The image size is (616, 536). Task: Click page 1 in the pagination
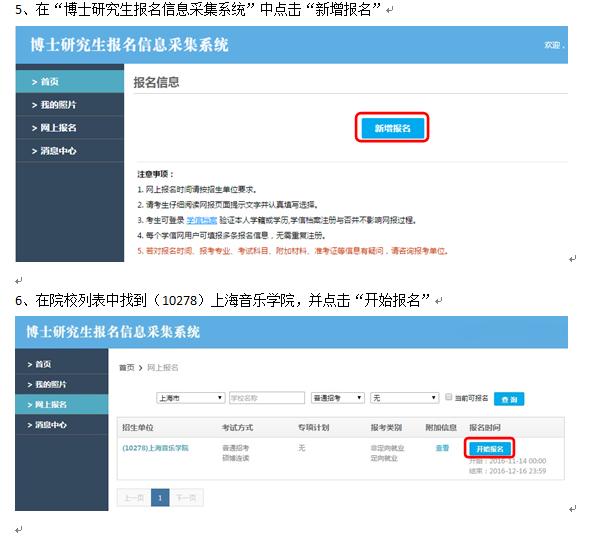click(x=160, y=498)
